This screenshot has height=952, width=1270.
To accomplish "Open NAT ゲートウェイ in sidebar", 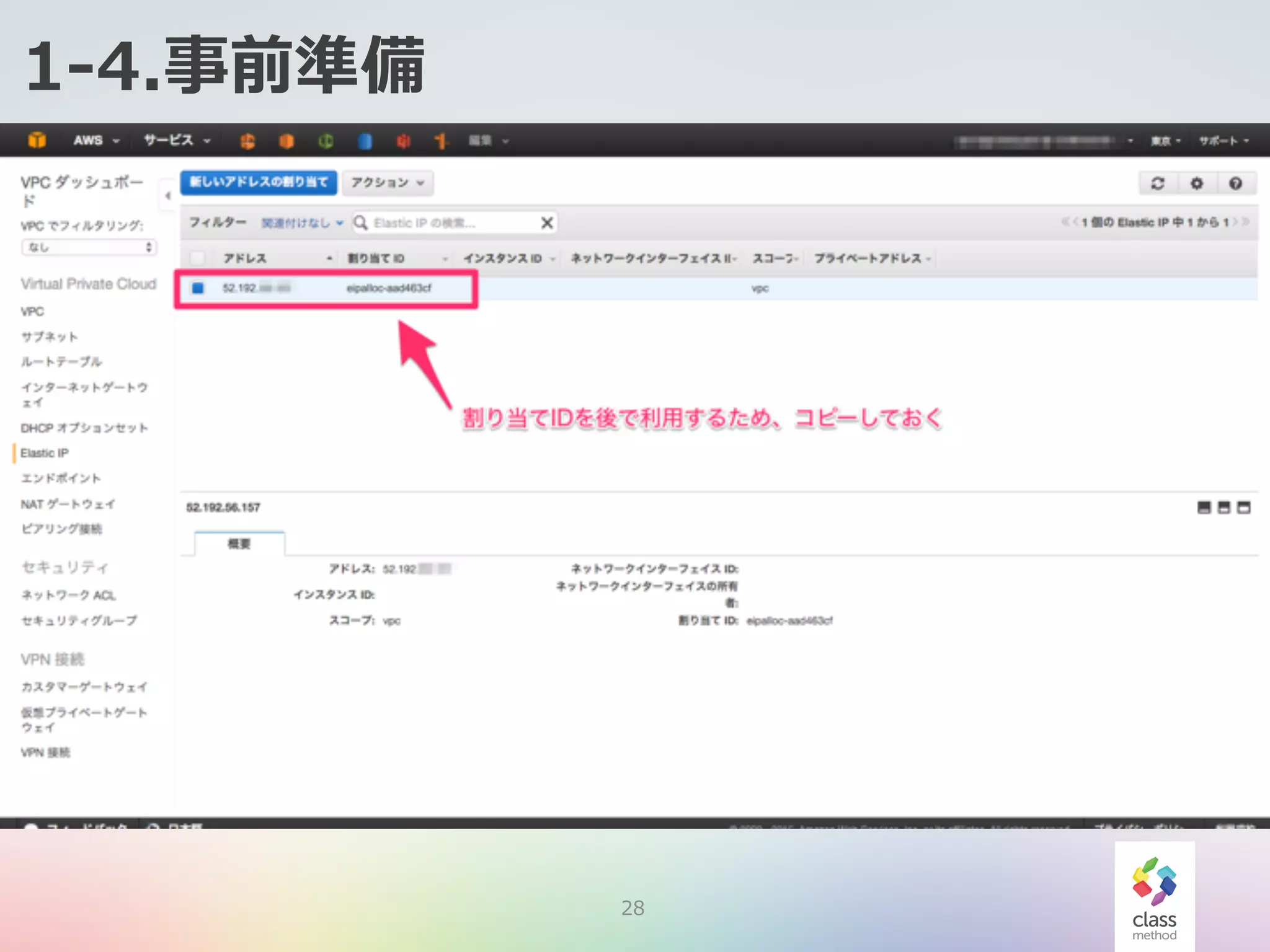I will (68, 504).
